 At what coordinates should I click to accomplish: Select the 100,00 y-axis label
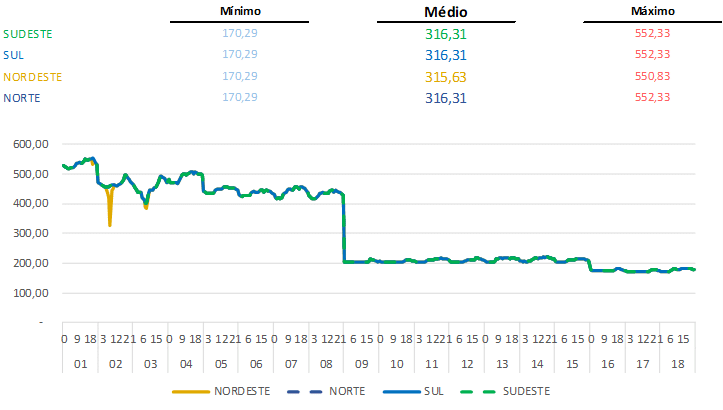coord(31,293)
